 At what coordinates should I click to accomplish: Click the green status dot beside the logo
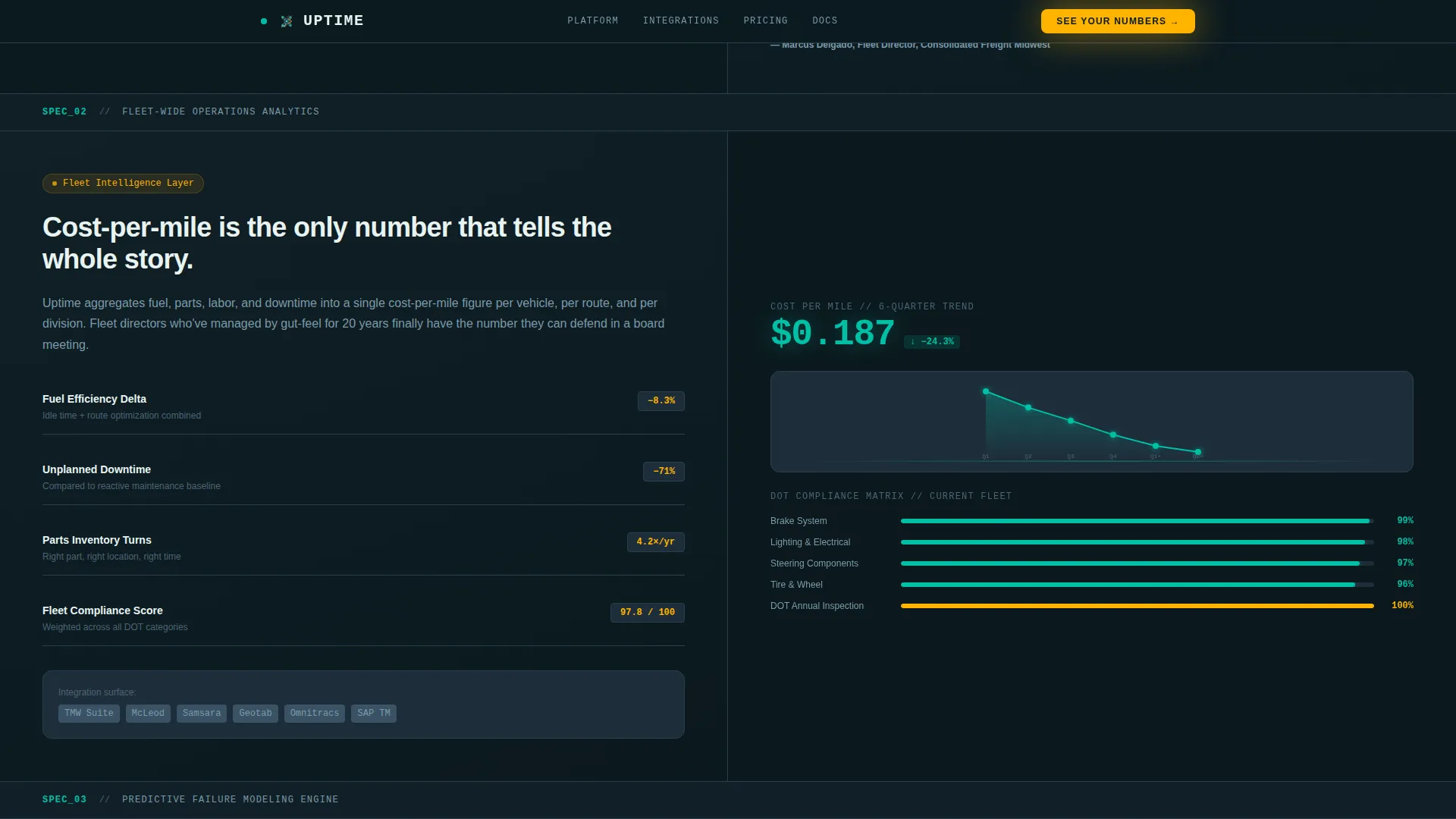pyautogui.click(x=264, y=21)
